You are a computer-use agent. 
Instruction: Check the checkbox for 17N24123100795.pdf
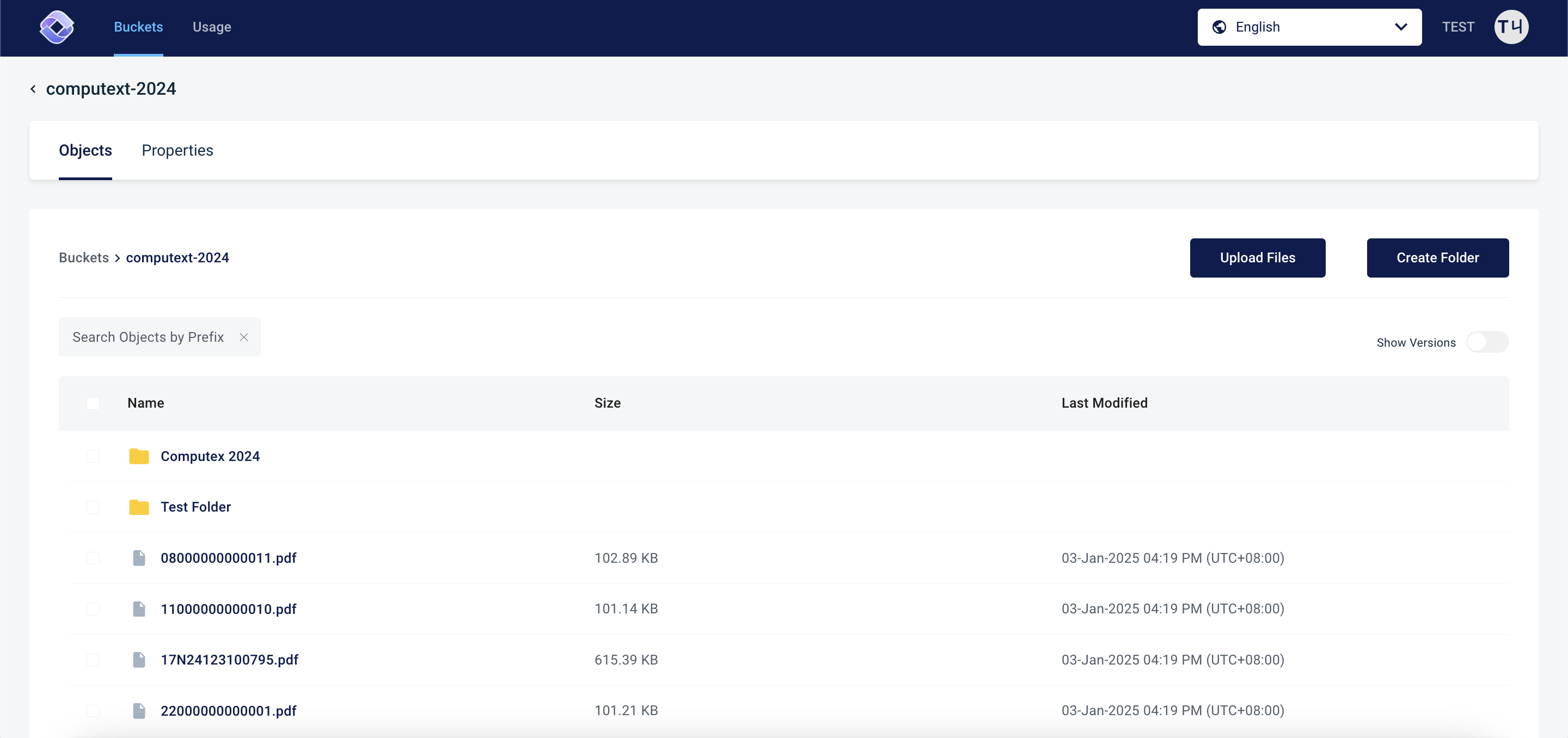(x=94, y=660)
